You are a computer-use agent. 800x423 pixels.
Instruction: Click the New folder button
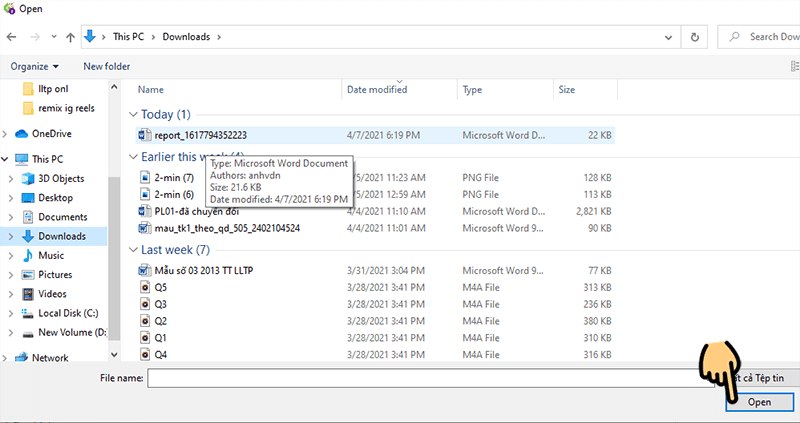(106, 66)
